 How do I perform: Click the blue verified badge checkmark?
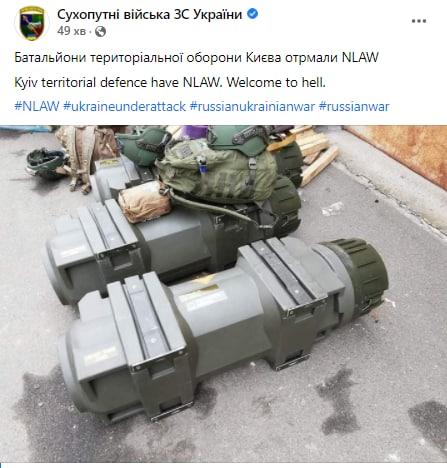coord(253,14)
